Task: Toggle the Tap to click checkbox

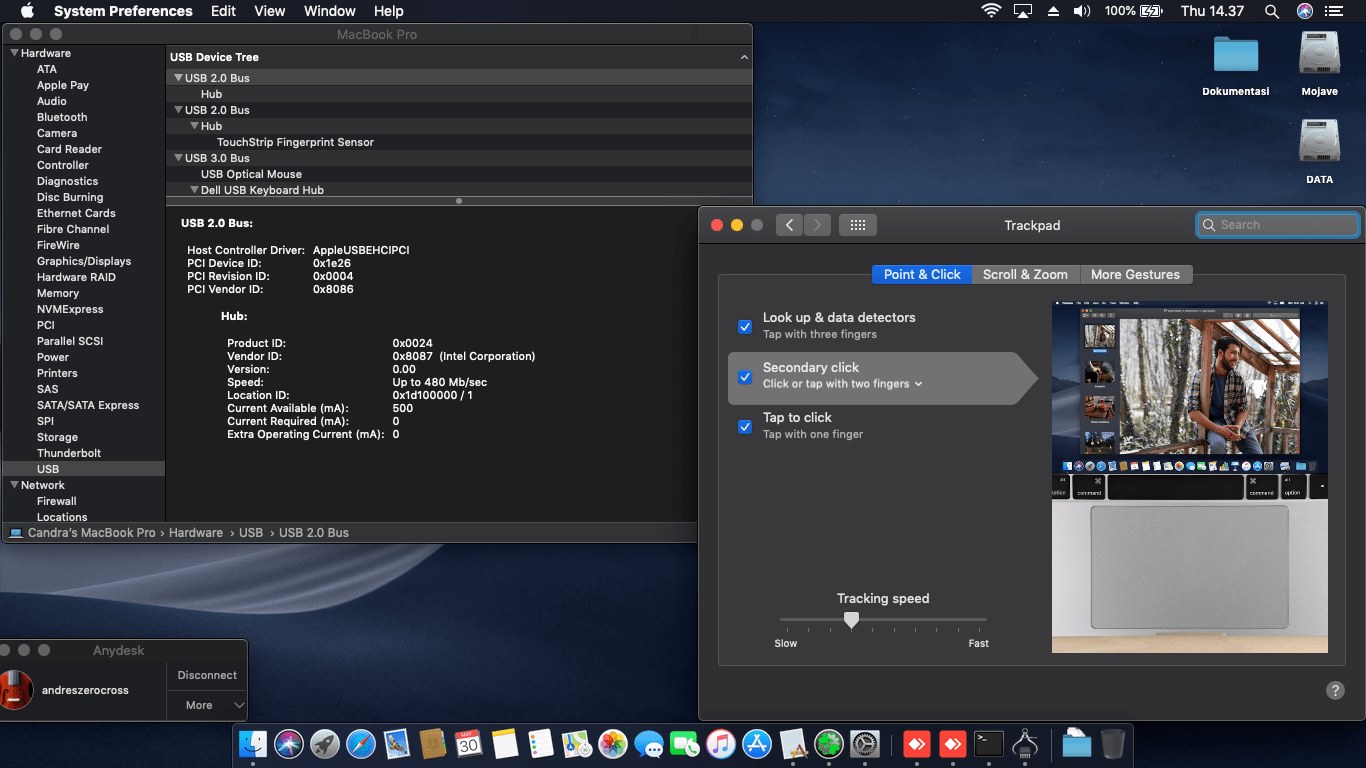Action: (x=745, y=427)
